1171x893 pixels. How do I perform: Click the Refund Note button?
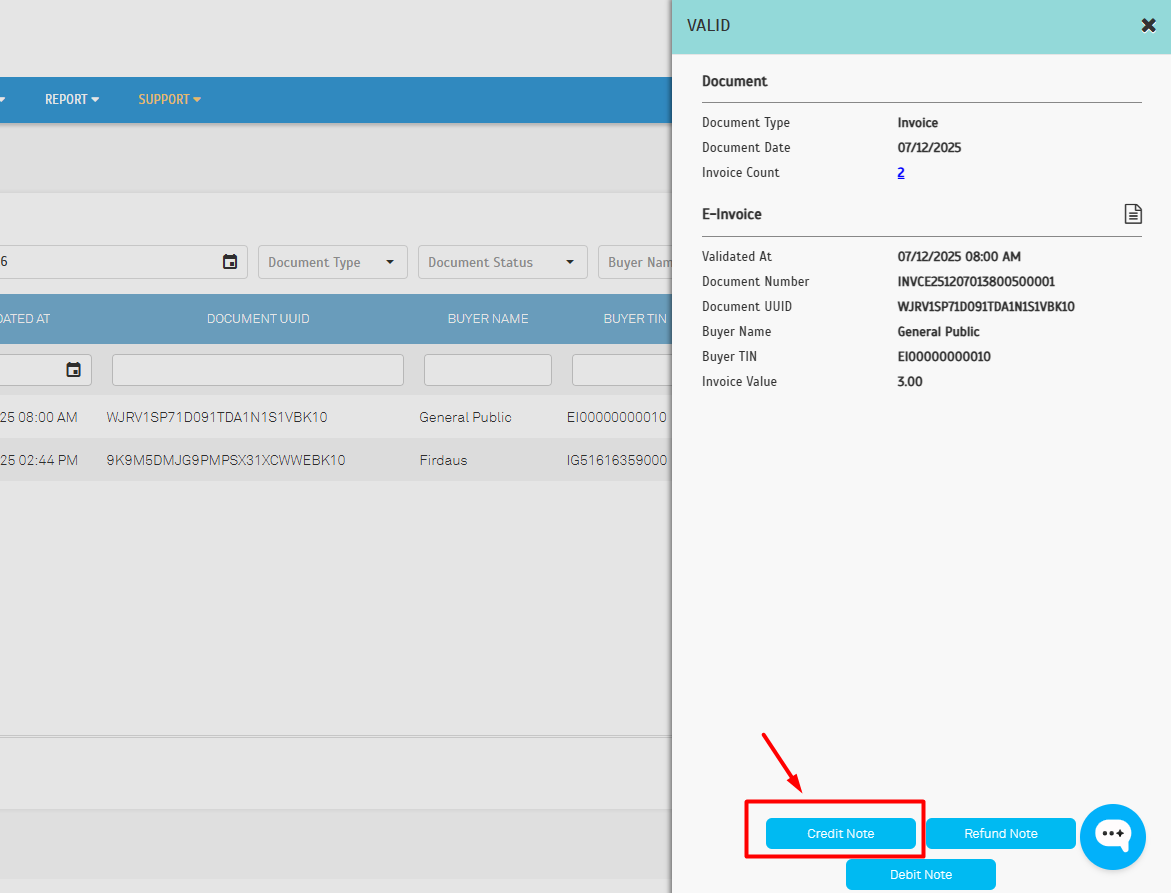[x=1000, y=833]
